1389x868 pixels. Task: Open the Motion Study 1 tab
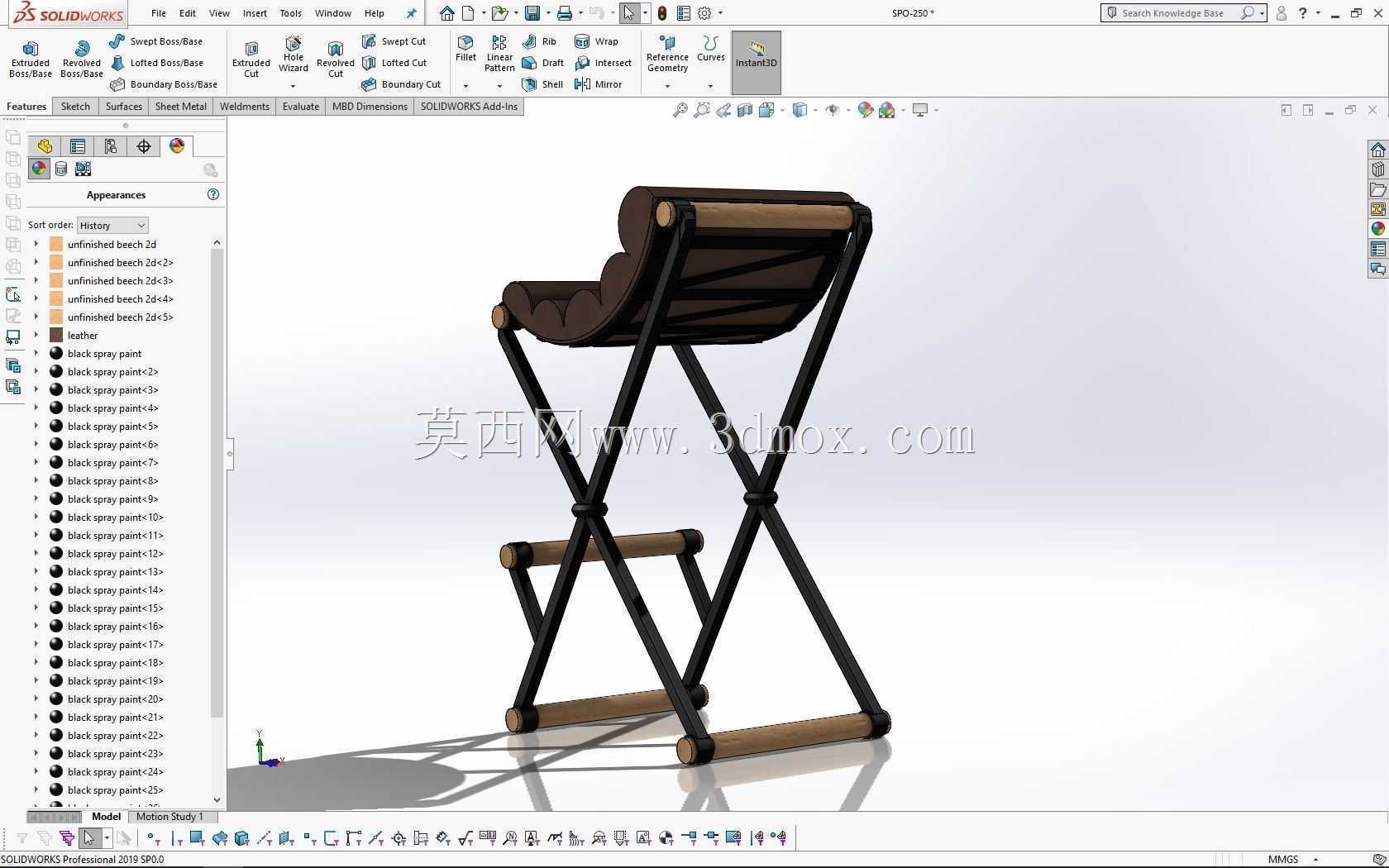pyautogui.click(x=169, y=817)
